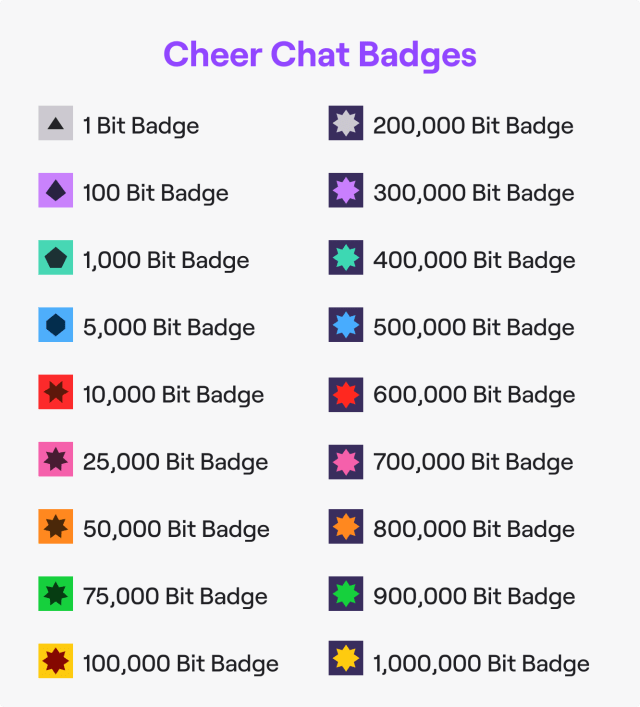
Task: Select the purple star 300,000 Bit badge
Action: (345, 191)
